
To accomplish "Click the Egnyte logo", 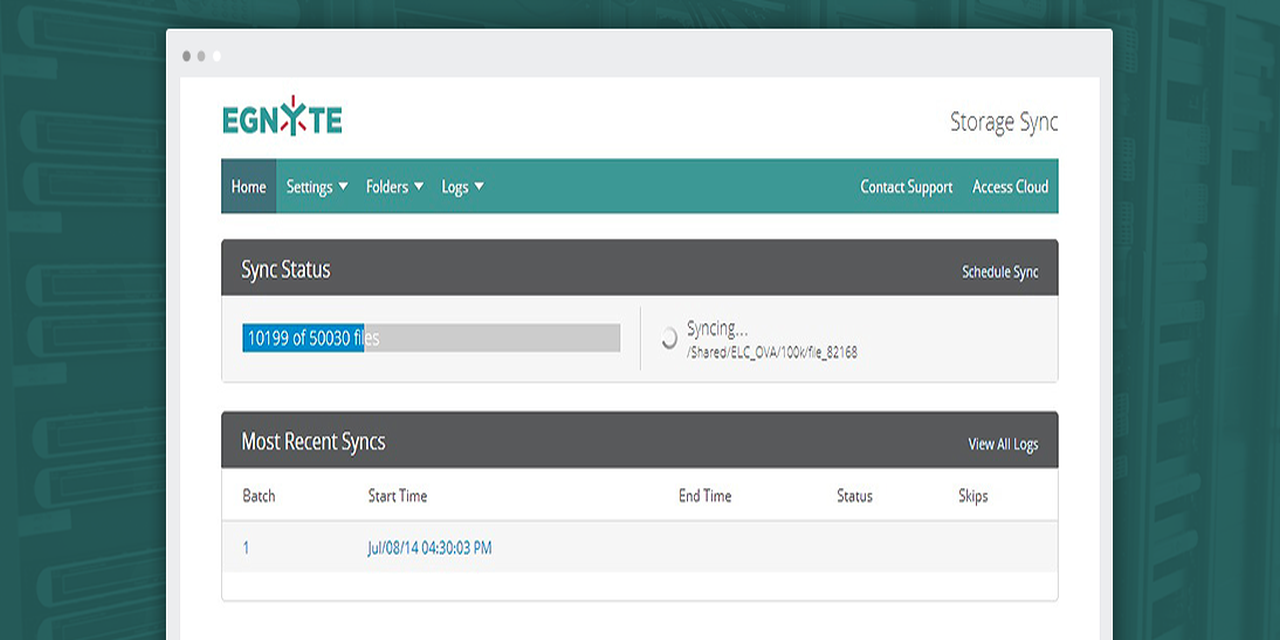I will [282, 117].
